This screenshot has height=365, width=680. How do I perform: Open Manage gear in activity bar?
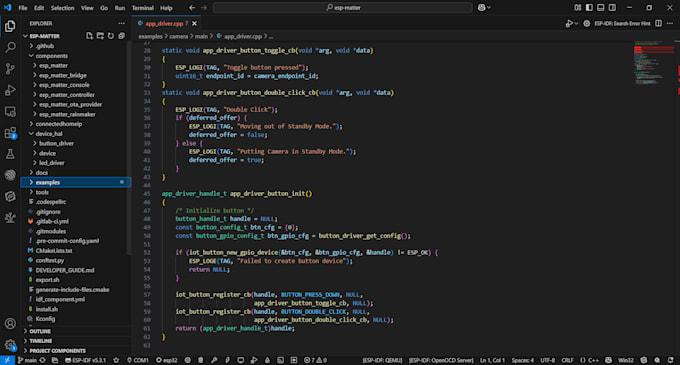point(10,345)
